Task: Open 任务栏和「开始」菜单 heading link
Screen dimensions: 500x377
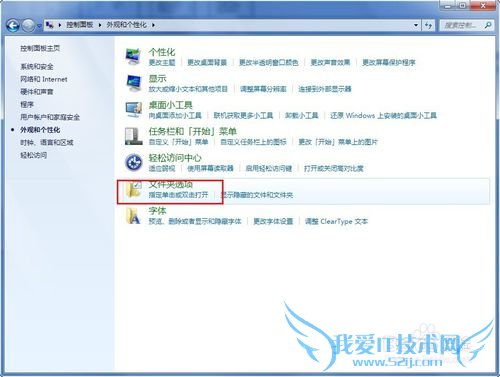Action: pos(193,132)
